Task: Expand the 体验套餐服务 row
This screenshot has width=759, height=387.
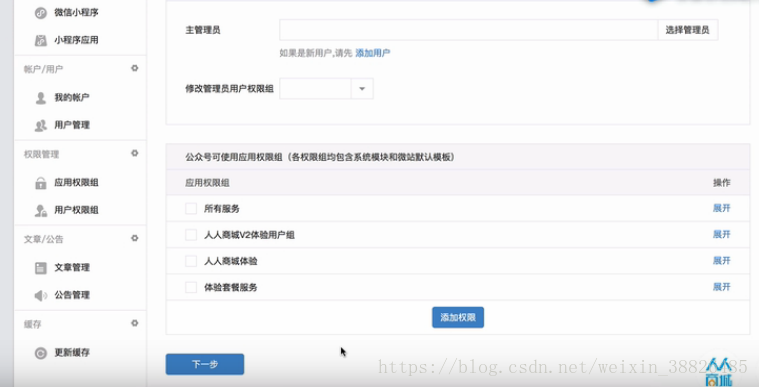Action: pos(721,287)
